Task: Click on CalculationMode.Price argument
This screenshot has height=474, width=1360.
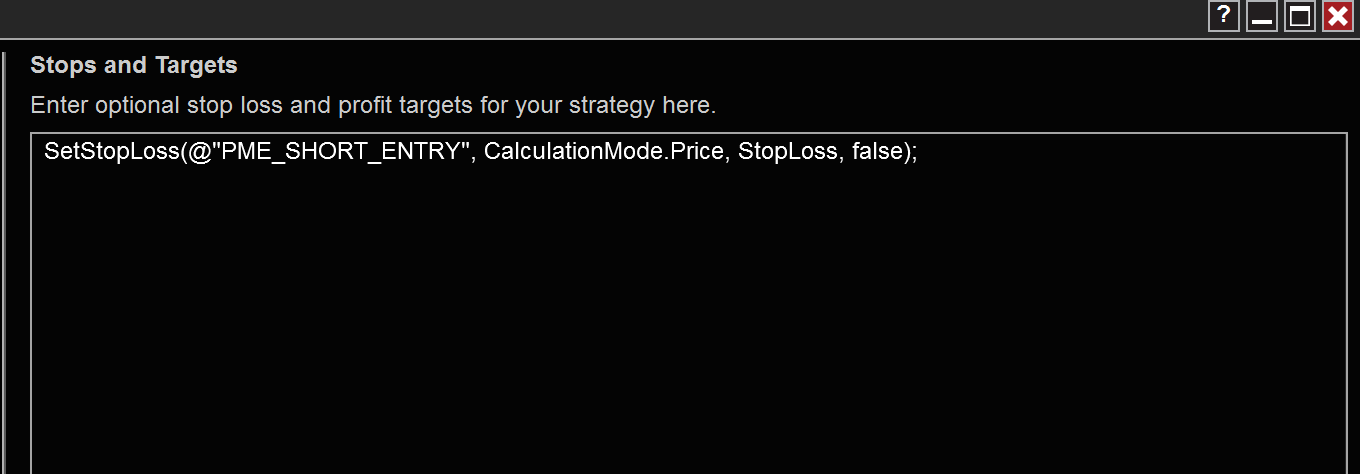Action: point(604,153)
